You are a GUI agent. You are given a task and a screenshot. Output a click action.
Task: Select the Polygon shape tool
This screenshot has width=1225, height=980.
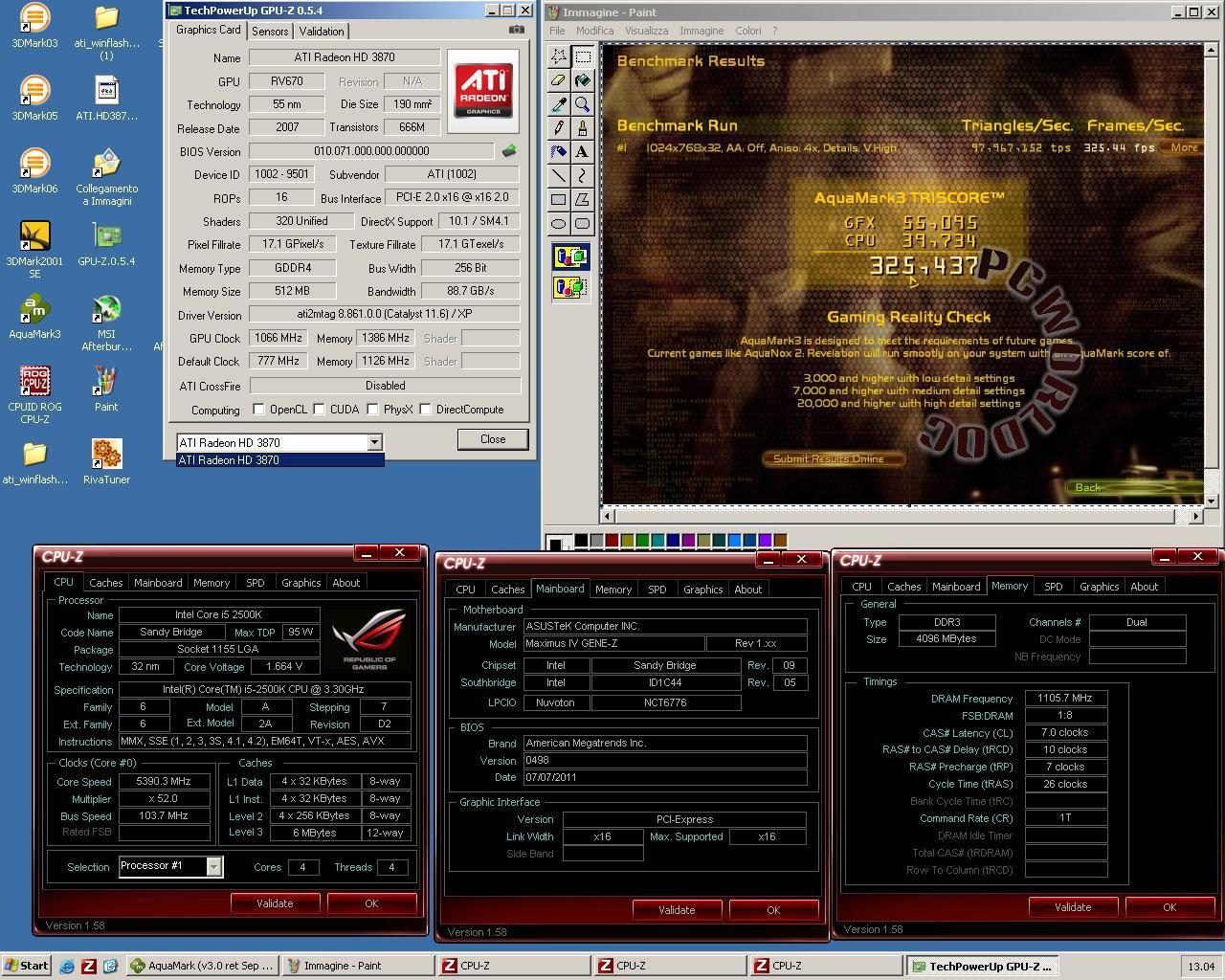[582, 200]
